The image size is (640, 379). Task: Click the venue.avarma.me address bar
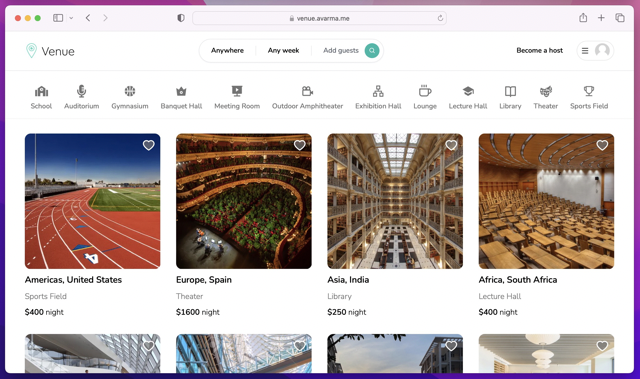tap(319, 18)
